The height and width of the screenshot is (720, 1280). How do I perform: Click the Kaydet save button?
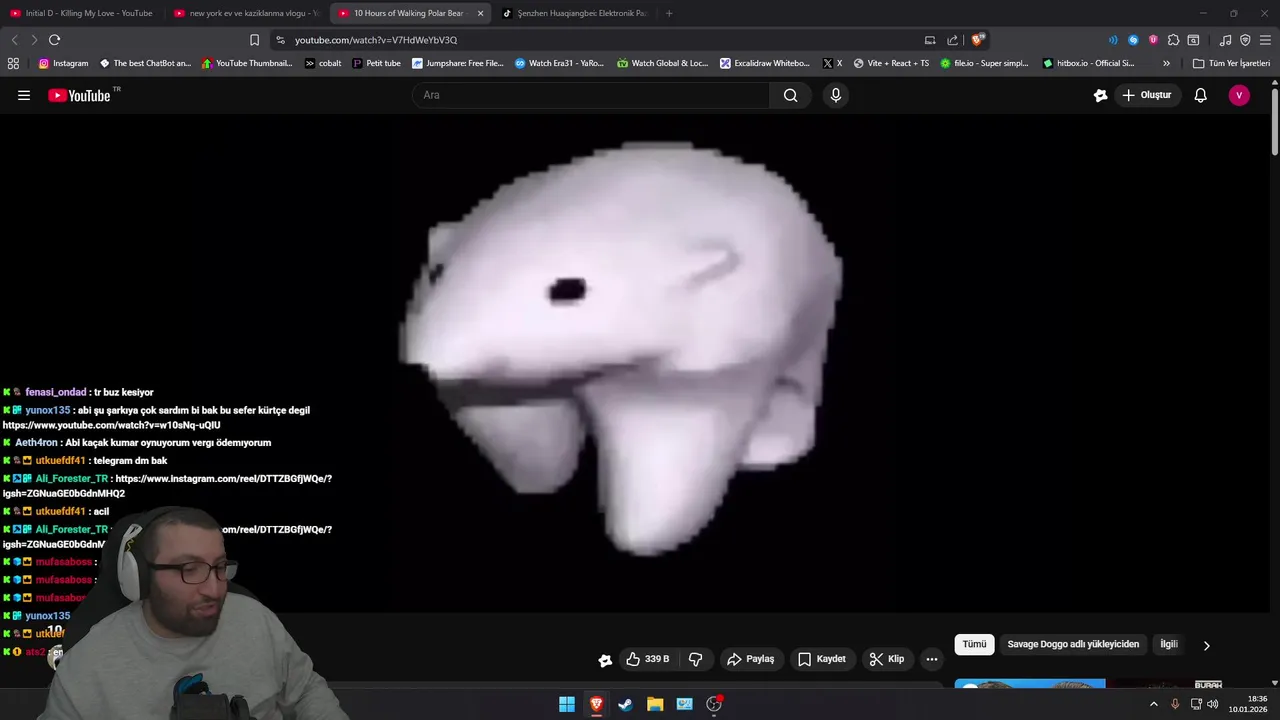(821, 659)
